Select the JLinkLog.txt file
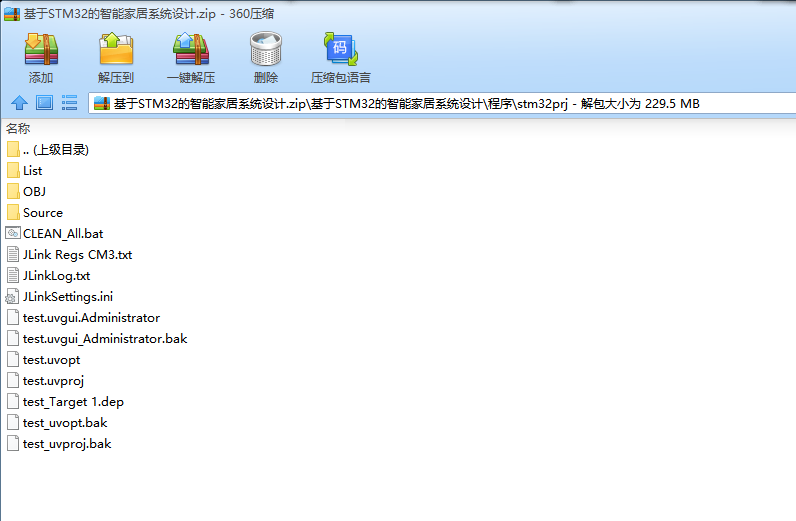 49,276
